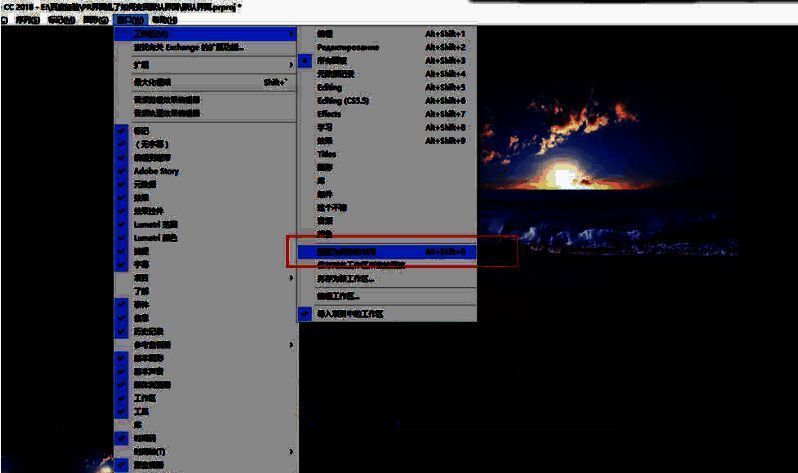This screenshot has height=473, width=798.
Task: Open the 窗口(W) menu in menu bar
Action: (x=129, y=20)
